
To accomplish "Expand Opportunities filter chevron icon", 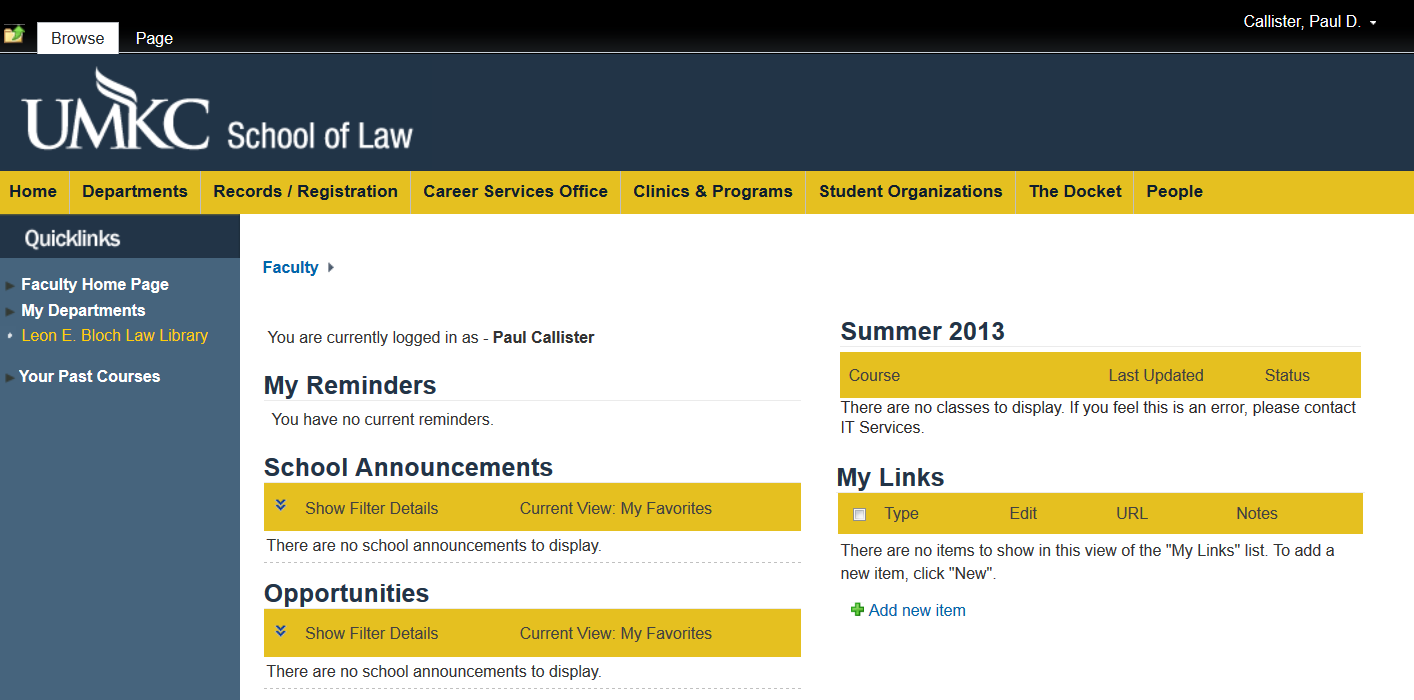I will [x=281, y=631].
